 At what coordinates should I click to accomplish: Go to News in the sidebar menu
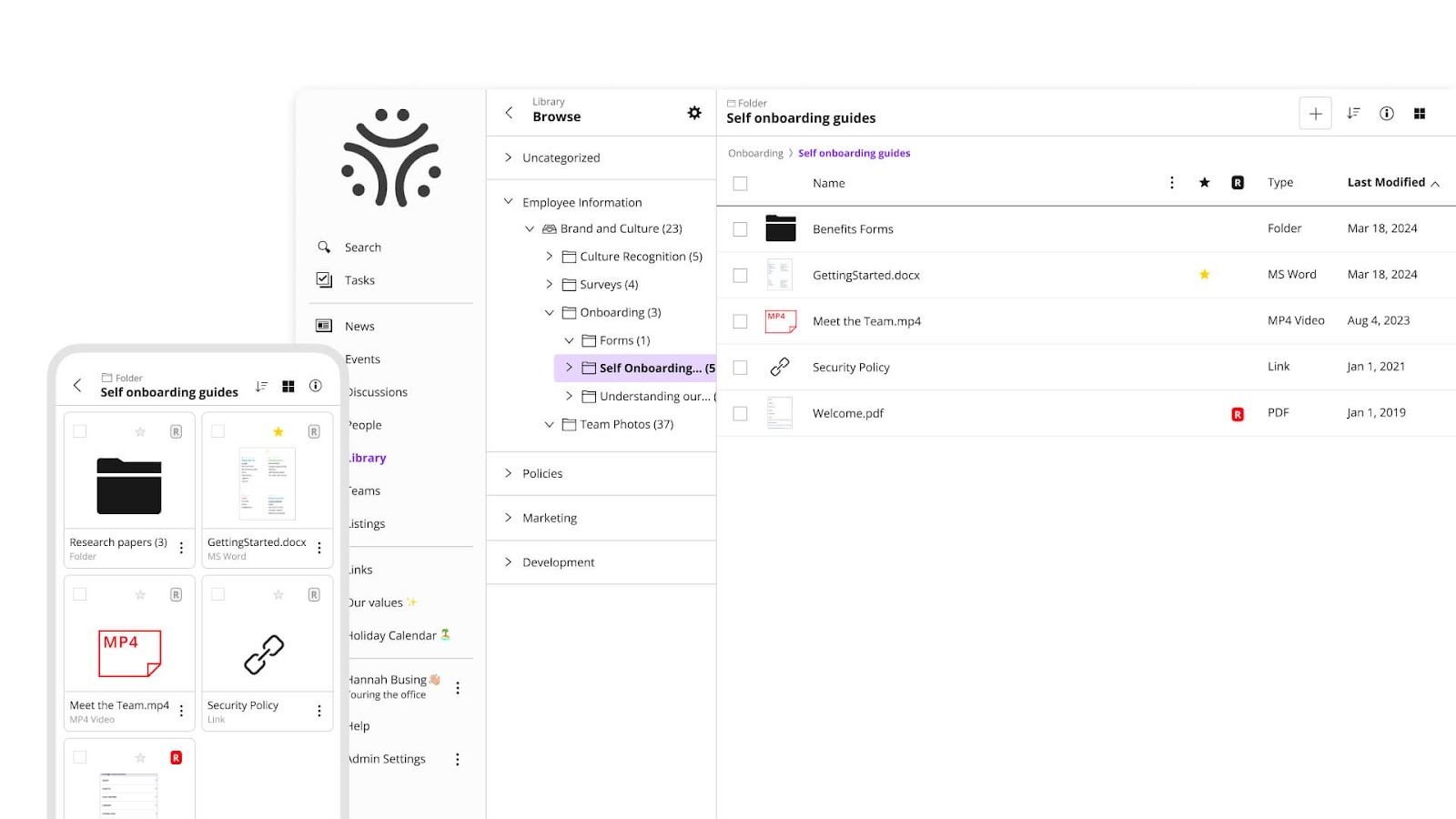[x=359, y=327]
